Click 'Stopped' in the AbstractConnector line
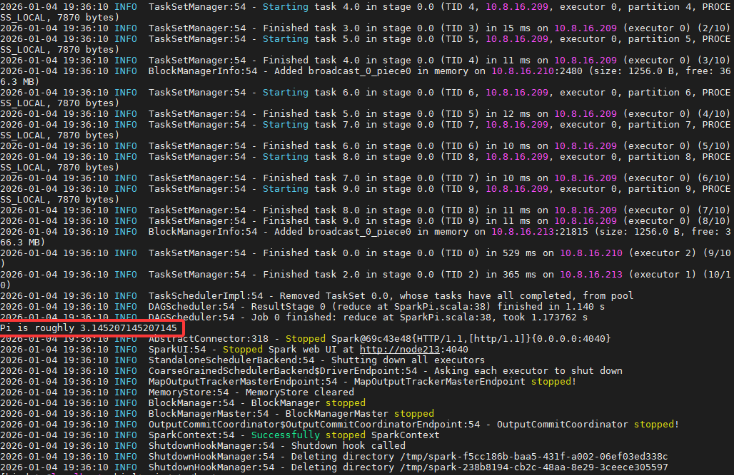The height and width of the screenshot is (475, 737). [306, 339]
